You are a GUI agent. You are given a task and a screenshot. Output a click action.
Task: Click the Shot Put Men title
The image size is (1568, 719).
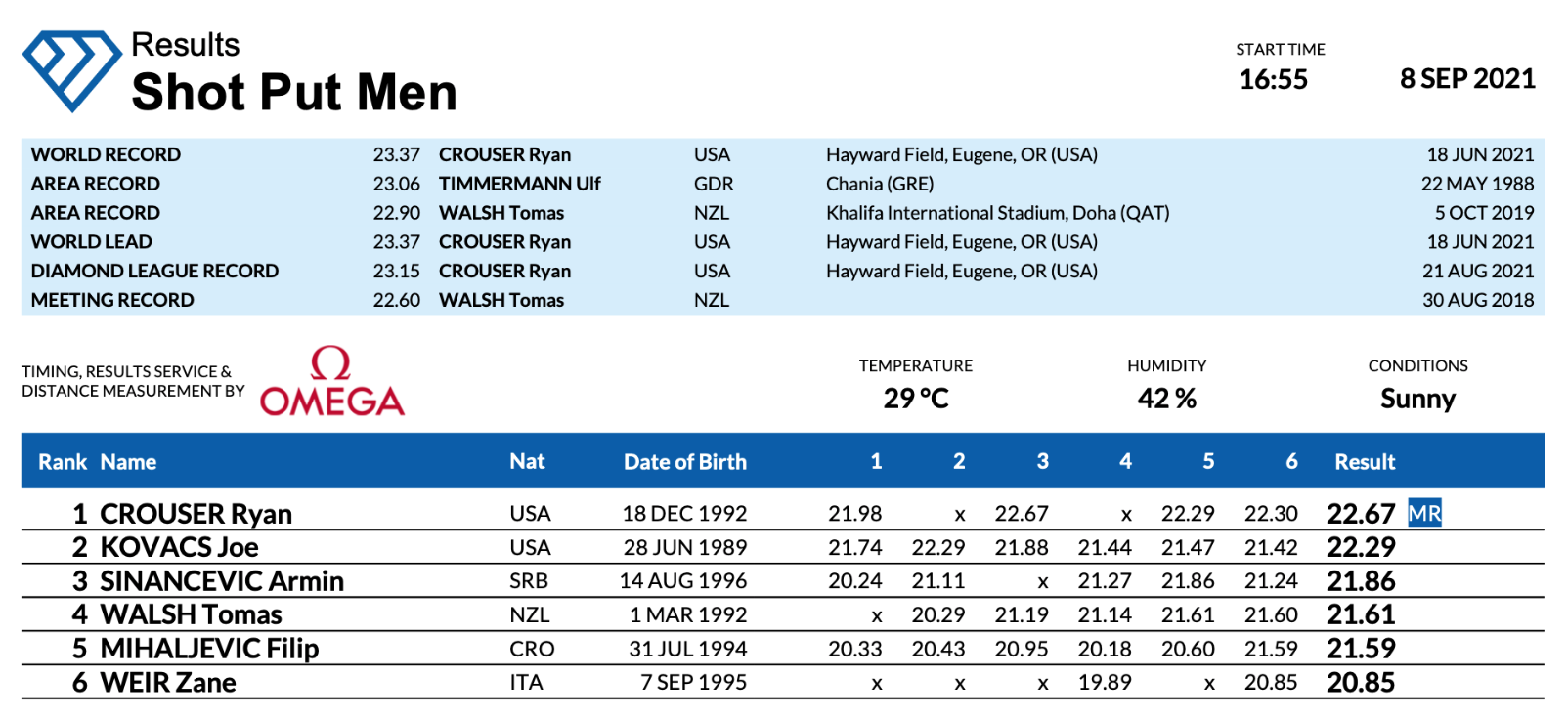pyautogui.click(x=294, y=93)
